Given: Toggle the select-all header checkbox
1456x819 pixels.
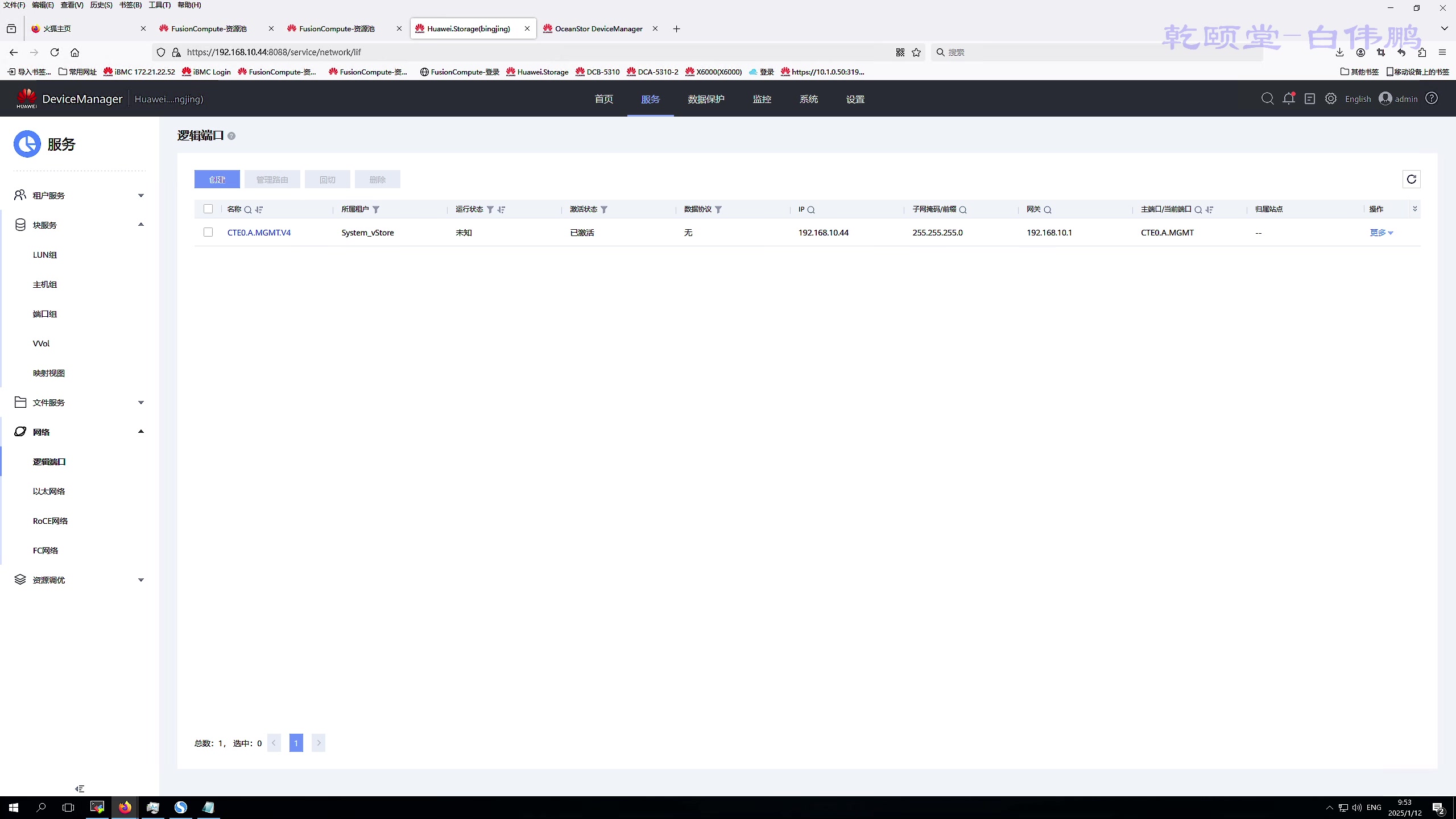Looking at the screenshot, I should [x=208, y=209].
